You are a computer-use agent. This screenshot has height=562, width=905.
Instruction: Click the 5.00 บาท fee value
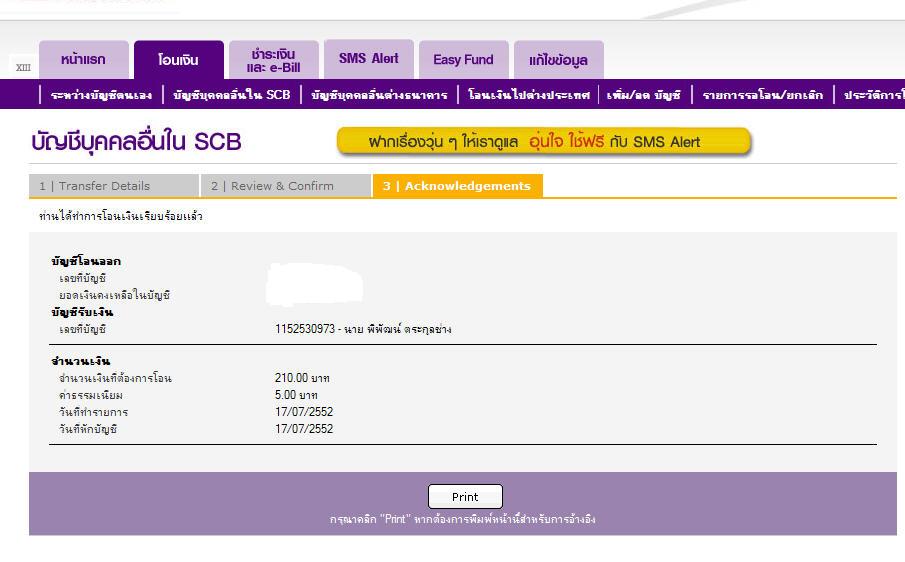click(x=296, y=395)
